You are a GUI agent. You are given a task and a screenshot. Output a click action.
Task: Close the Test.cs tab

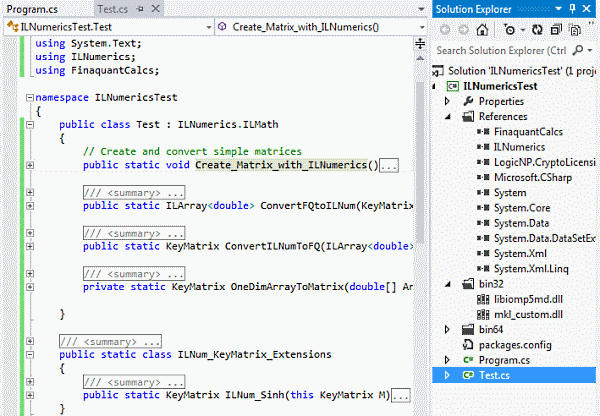(155, 8)
